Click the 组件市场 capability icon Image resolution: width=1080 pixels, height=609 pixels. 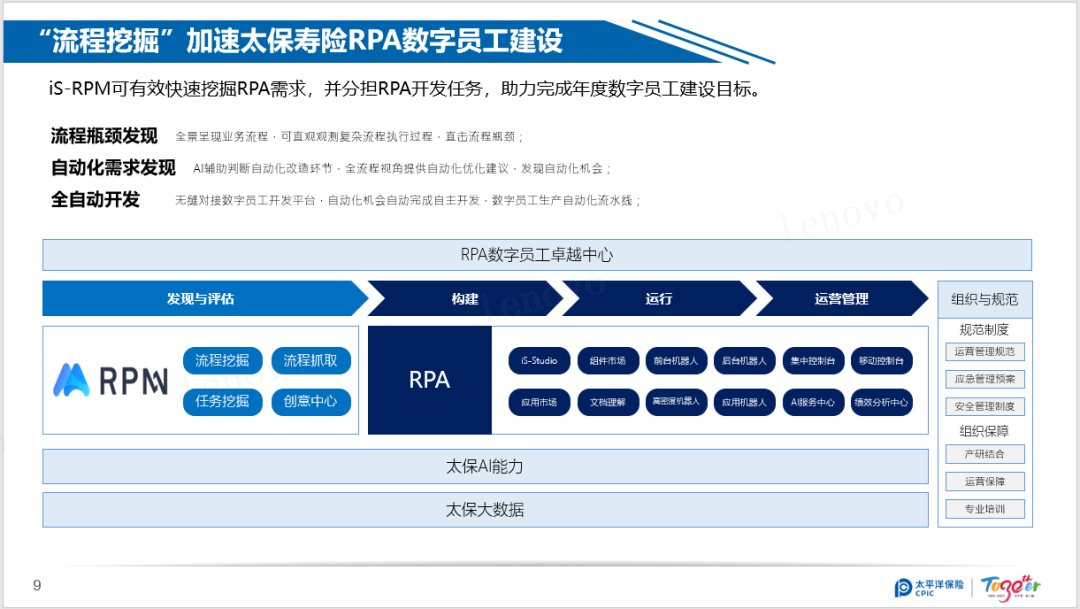[x=607, y=361]
